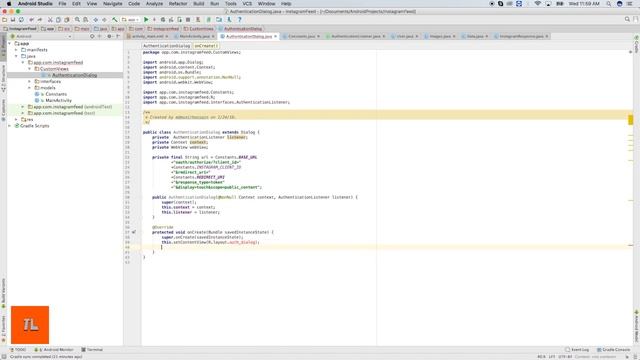Viewport: 640px width, 360px height.
Task: Open the Gradle Console panel
Action: coord(613,350)
